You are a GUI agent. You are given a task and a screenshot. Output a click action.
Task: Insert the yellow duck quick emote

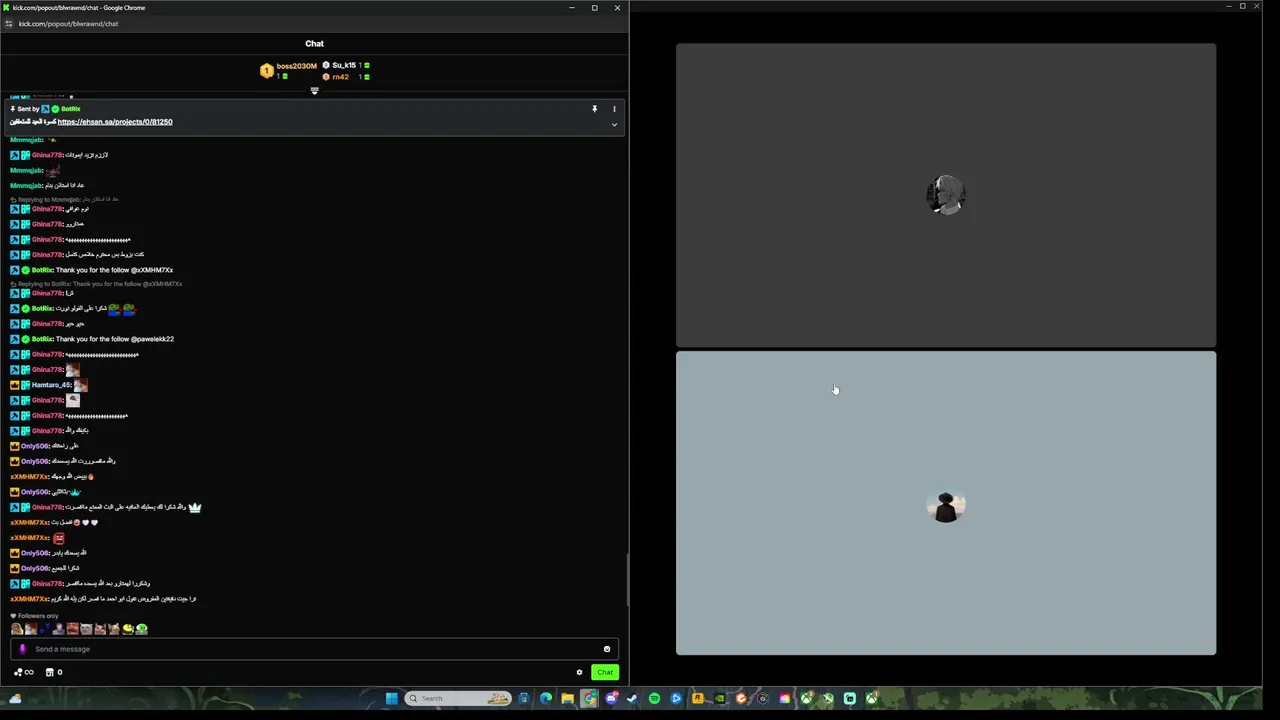pos(127,629)
